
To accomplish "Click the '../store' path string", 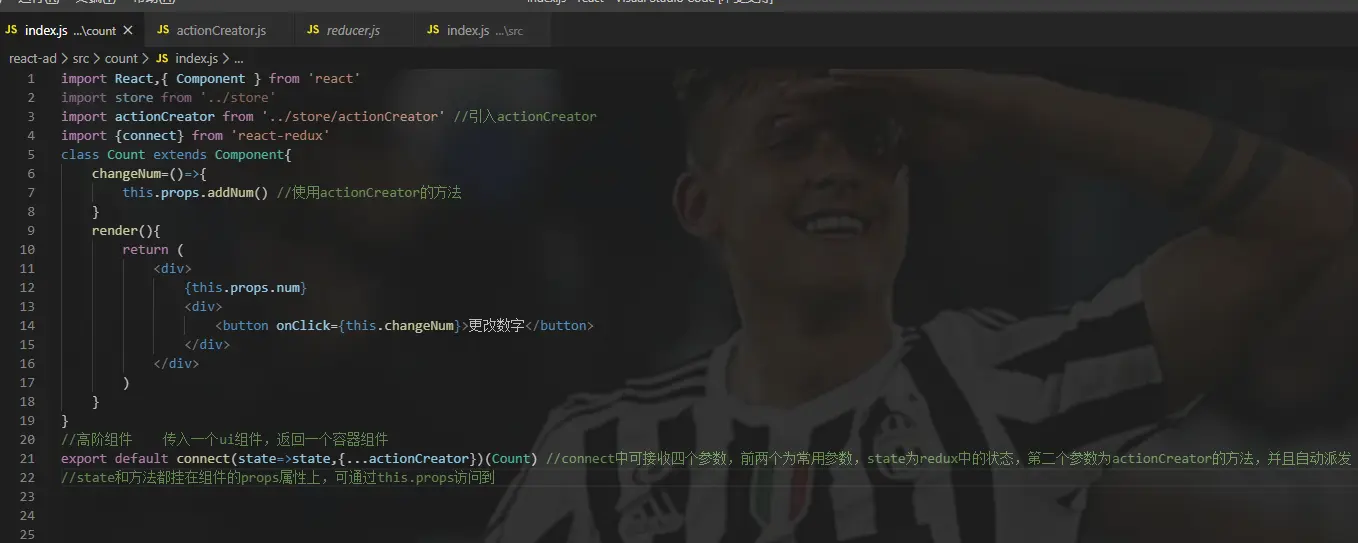I will pyautogui.click(x=238, y=98).
